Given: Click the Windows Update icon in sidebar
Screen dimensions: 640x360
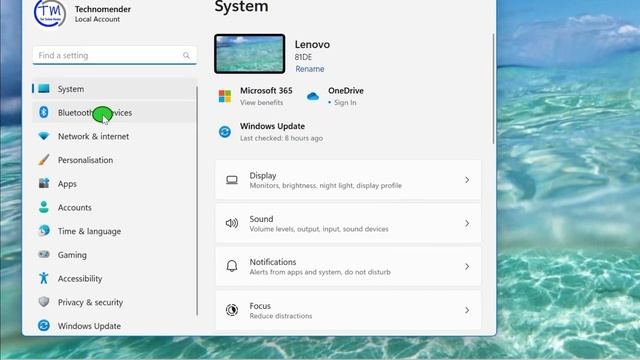Looking at the screenshot, I should (44, 325).
